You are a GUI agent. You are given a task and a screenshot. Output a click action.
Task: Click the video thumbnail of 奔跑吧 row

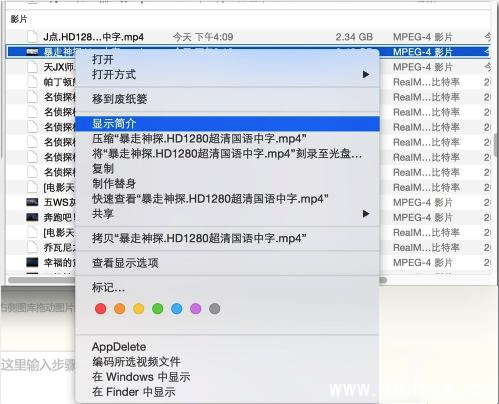pyautogui.click(x=32, y=217)
